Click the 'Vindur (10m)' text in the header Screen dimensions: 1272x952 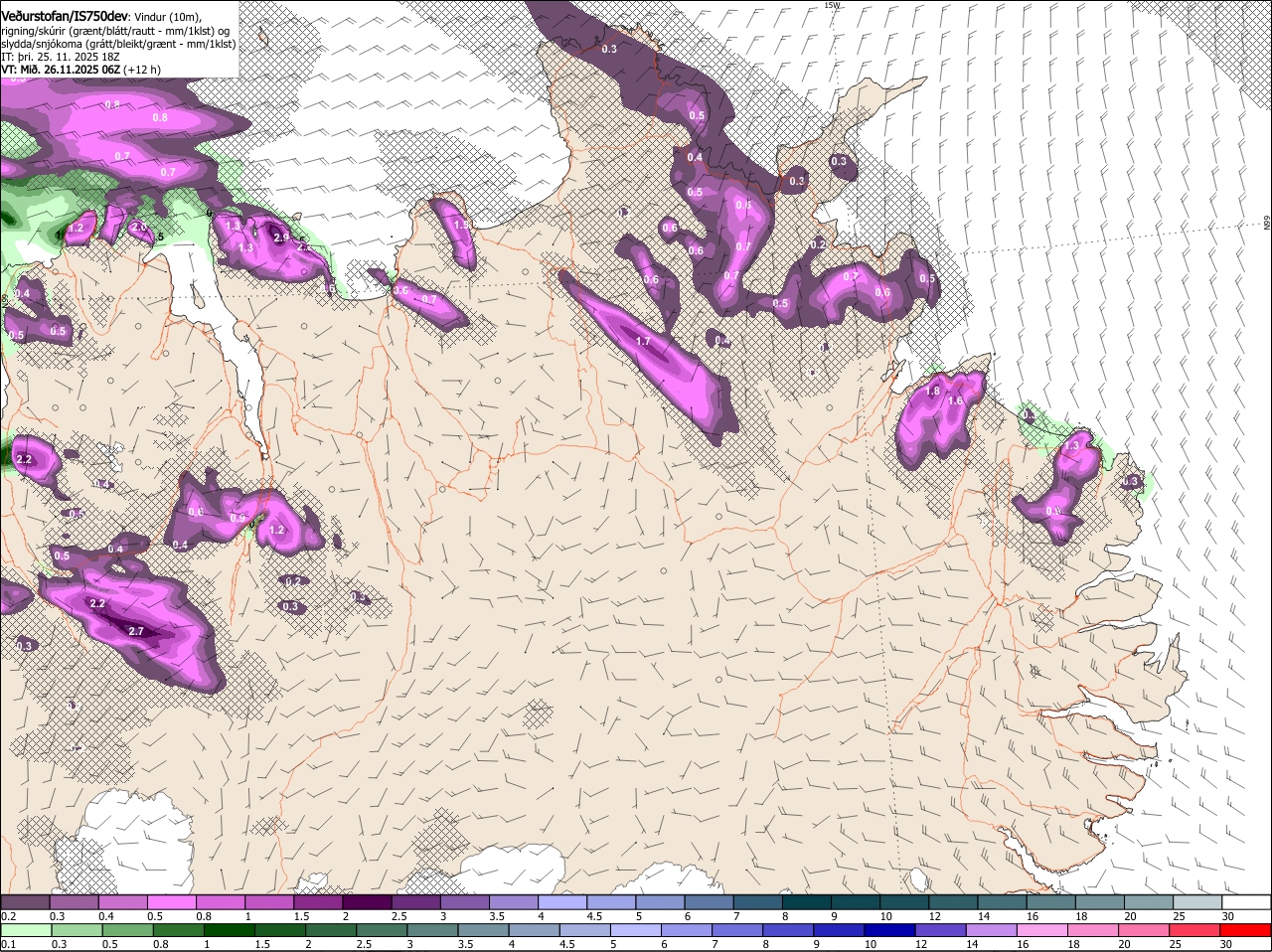pyautogui.click(x=168, y=16)
